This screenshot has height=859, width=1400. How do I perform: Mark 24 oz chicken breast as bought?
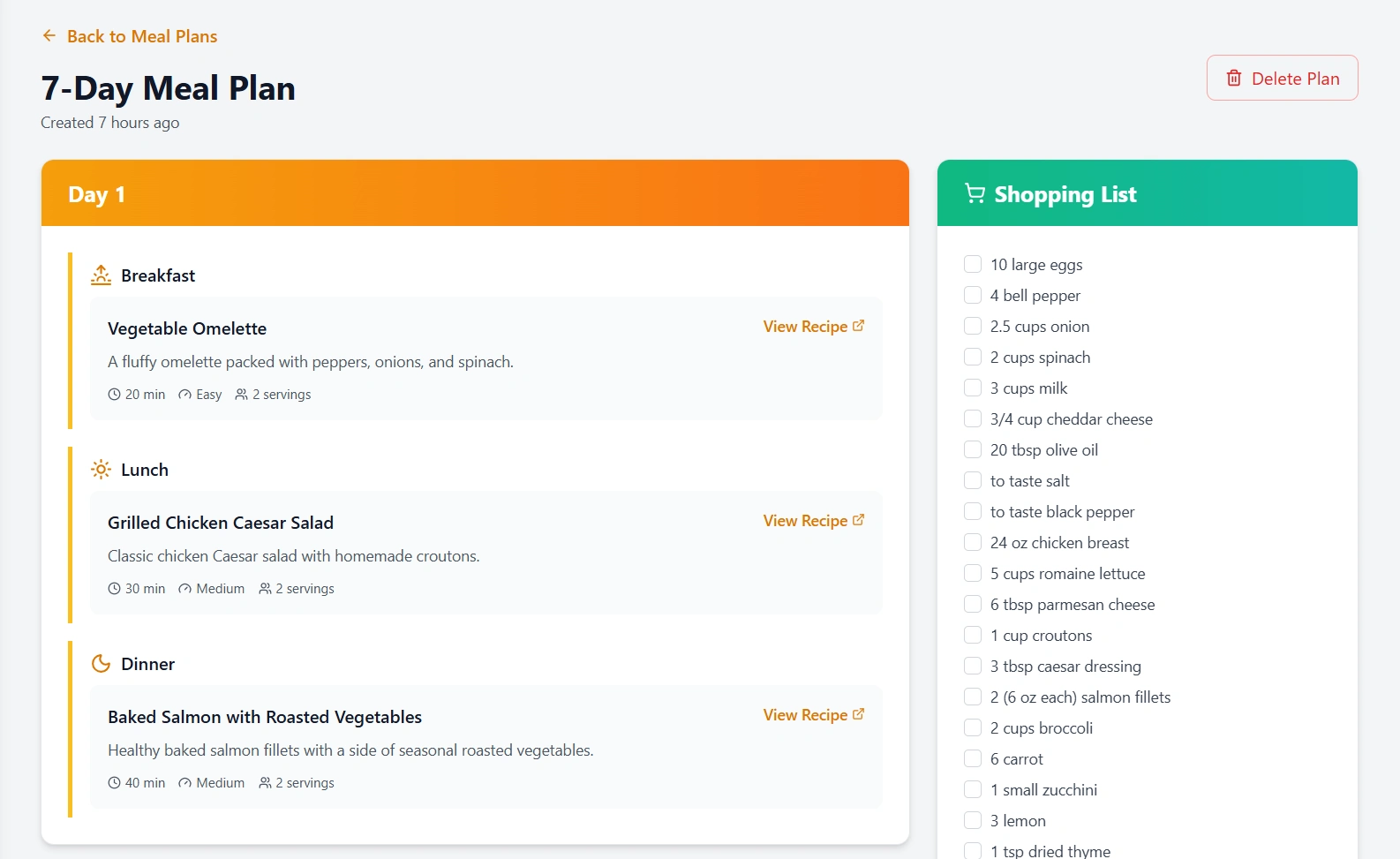pyautogui.click(x=973, y=542)
